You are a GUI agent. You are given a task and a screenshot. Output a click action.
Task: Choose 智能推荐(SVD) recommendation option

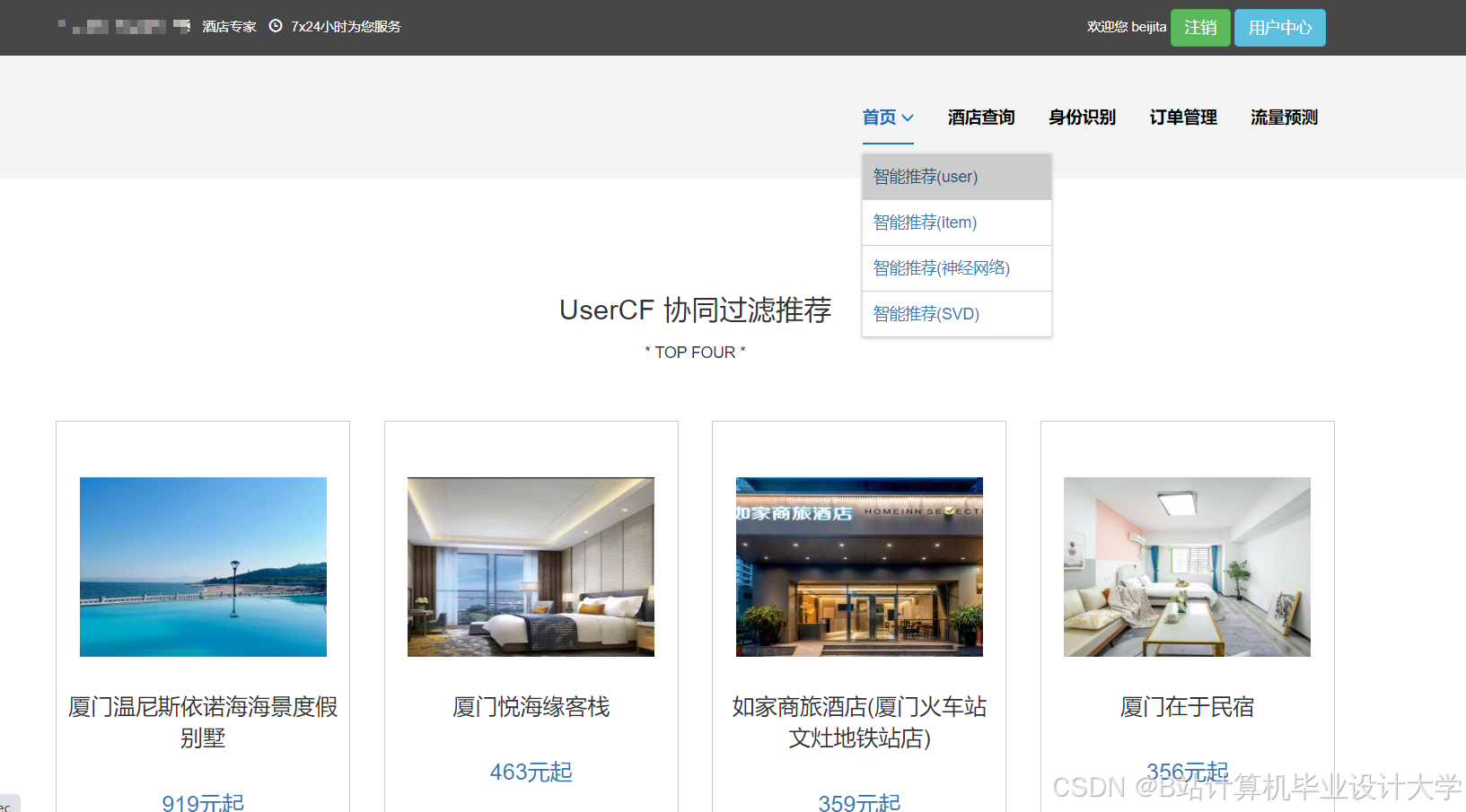point(925,313)
